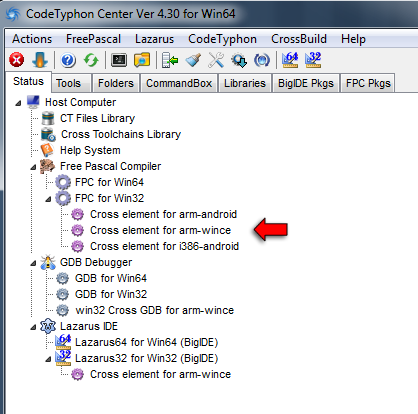Click the download arrow toolbar icon
The image size is (418, 414).
(40, 60)
